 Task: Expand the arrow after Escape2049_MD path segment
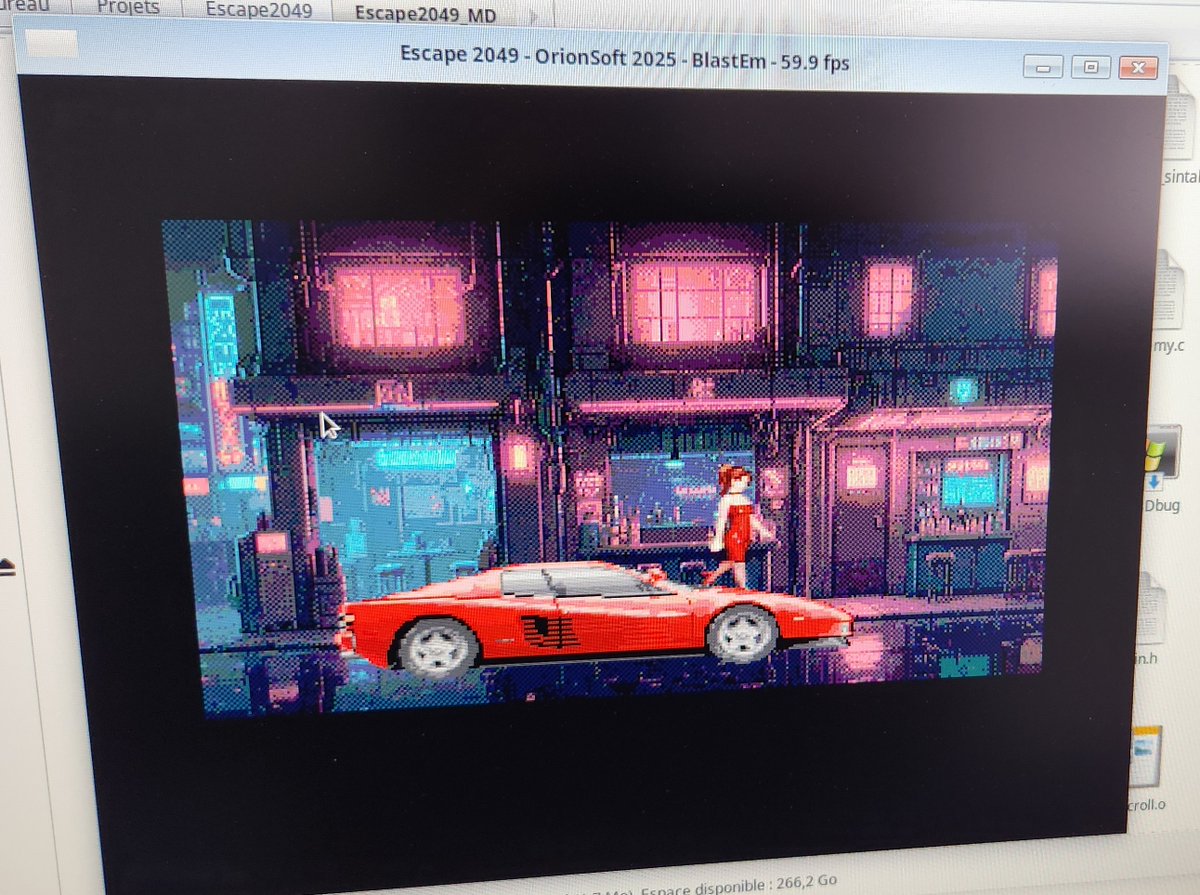pyautogui.click(x=534, y=15)
